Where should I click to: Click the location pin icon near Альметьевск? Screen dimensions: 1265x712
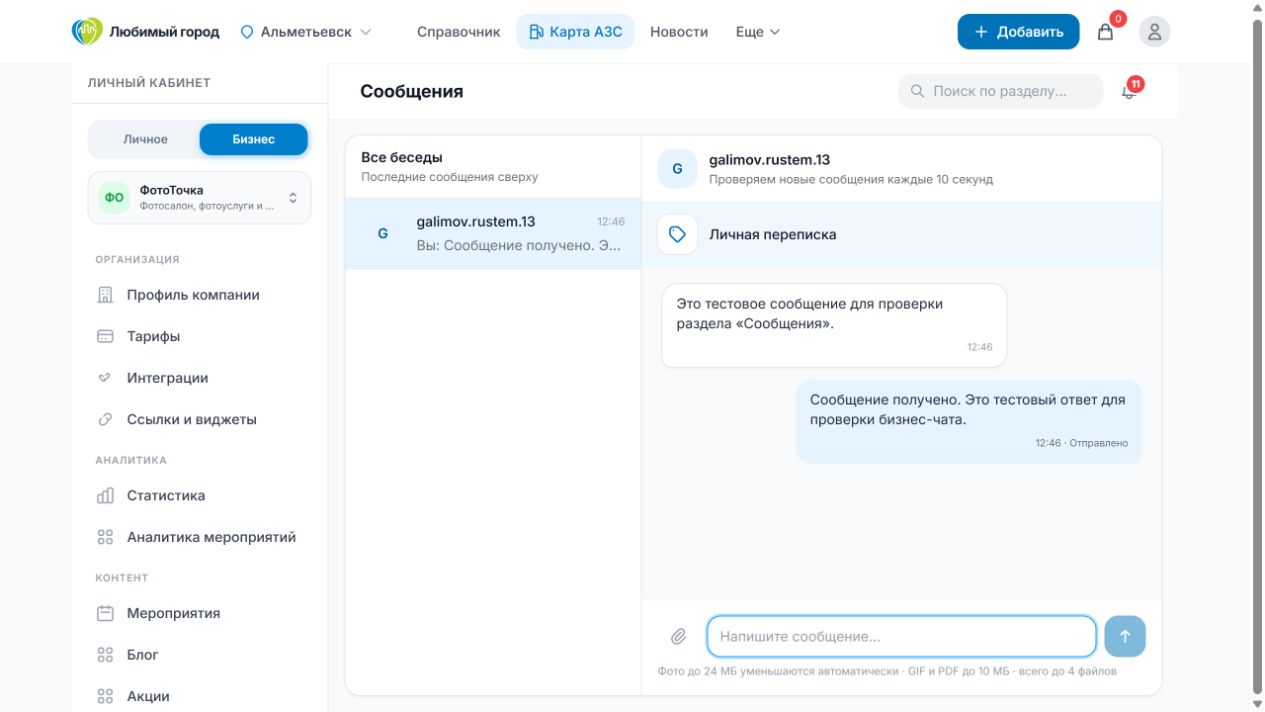[x=247, y=32]
